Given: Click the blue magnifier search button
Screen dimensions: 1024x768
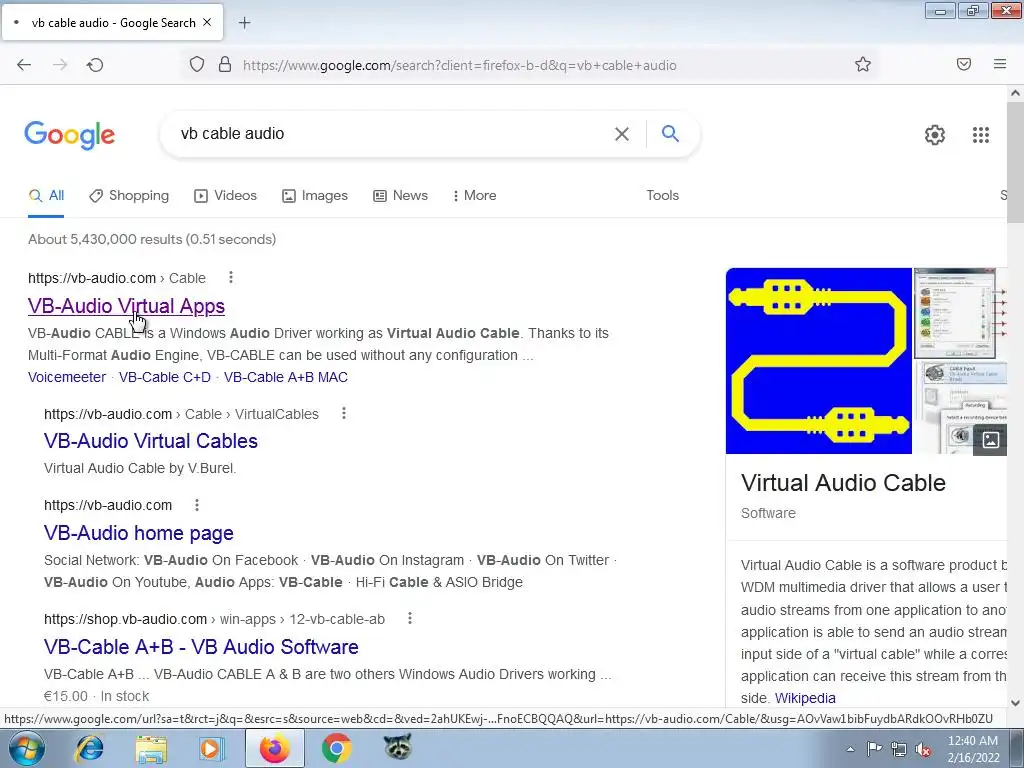Looking at the screenshot, I should 670,133.
